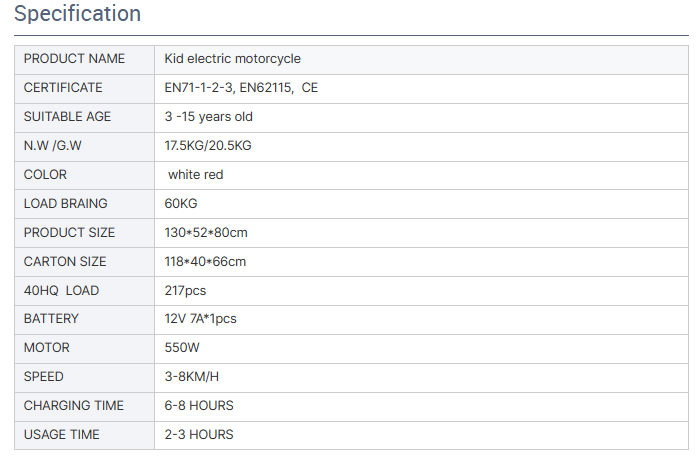Click the 550W motor value
Image resolution: width=700 pixels, height=459 pixels.
point(183,348)
